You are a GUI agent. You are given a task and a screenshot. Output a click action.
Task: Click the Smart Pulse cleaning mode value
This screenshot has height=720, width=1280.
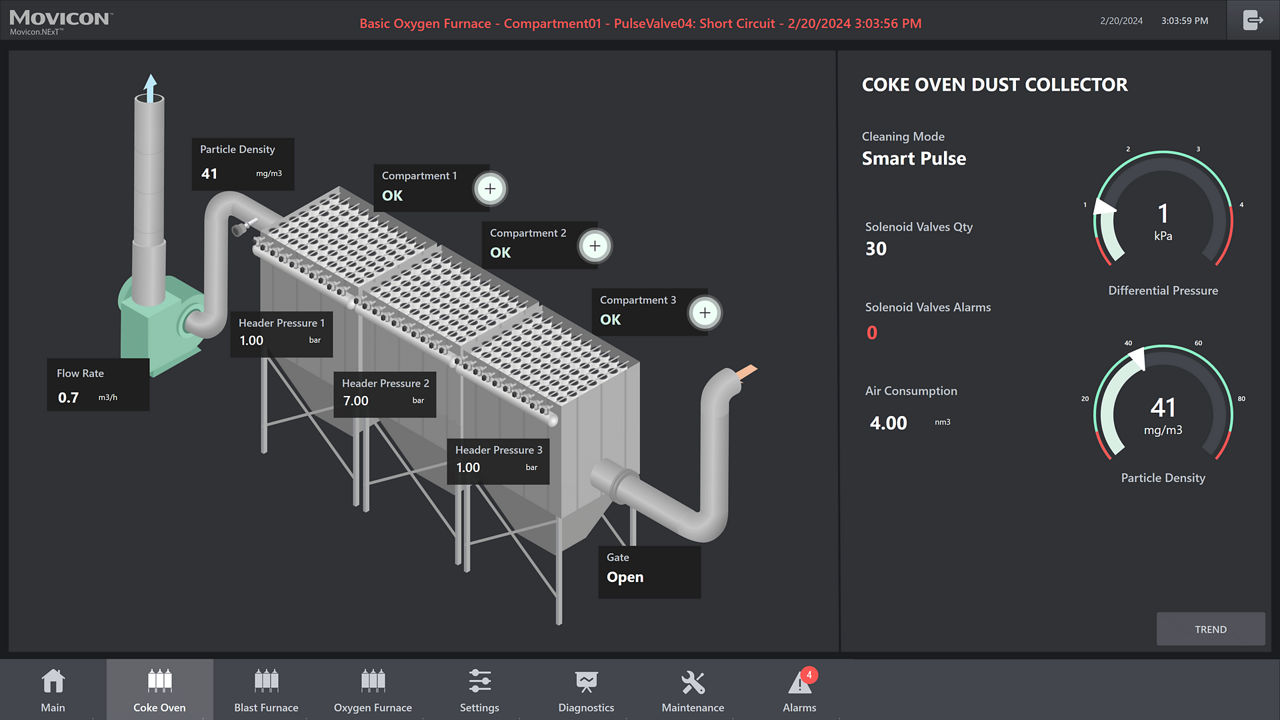[914, 159]
